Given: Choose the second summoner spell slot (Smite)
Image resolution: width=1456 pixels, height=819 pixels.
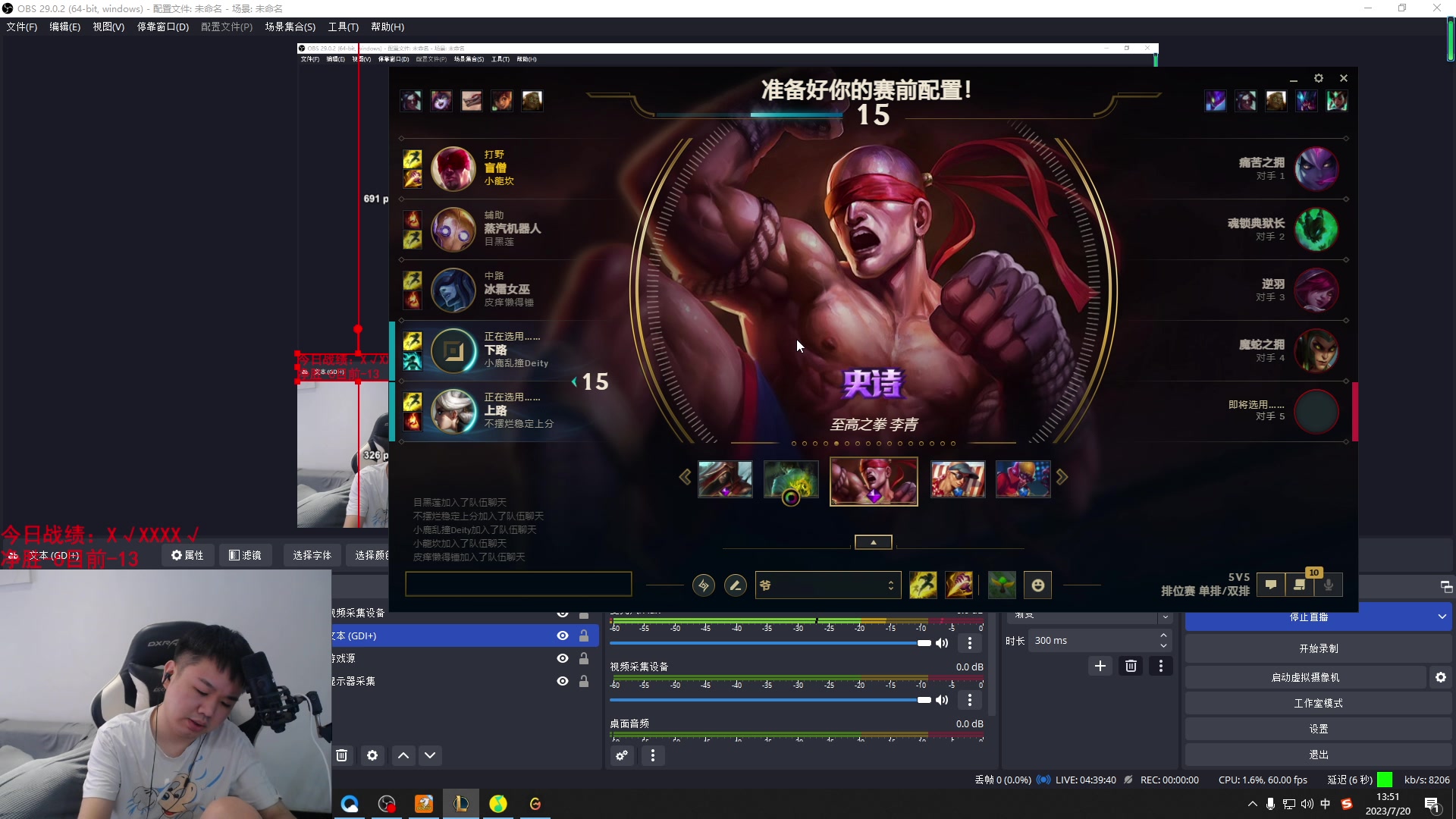Looking at the screenshot, I should click(959, 585).
